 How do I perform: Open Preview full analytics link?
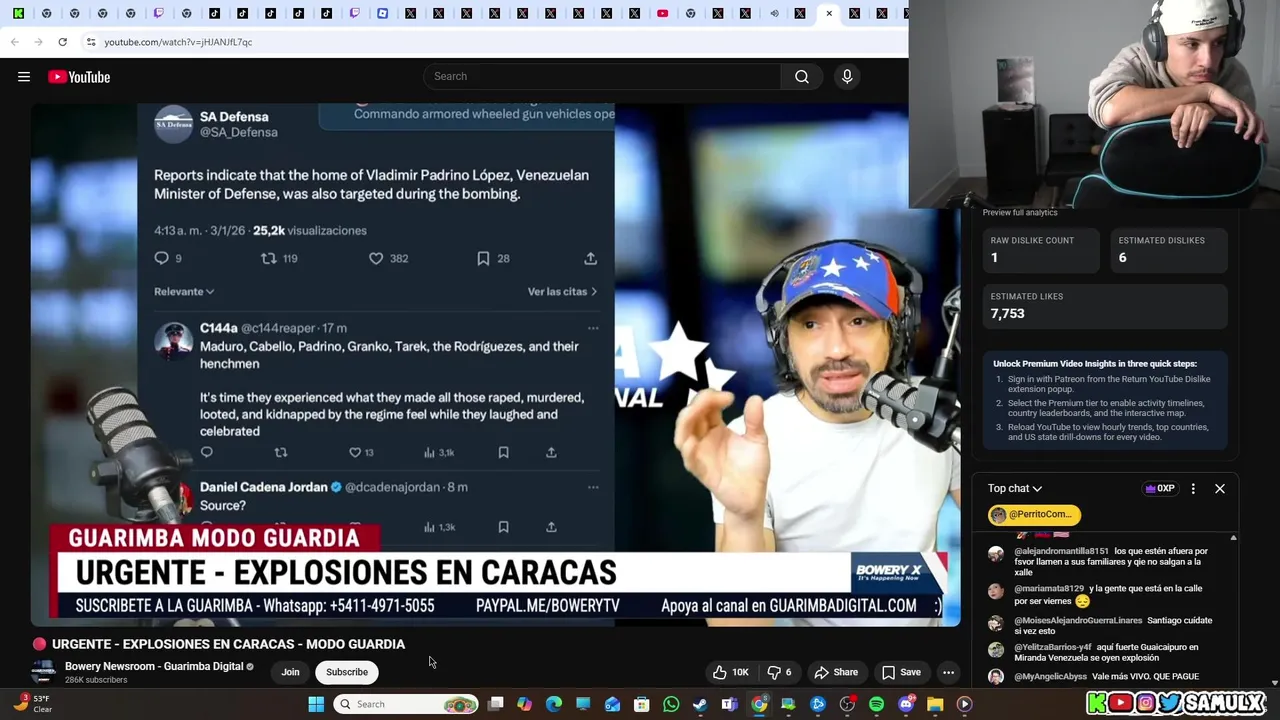1020,212
